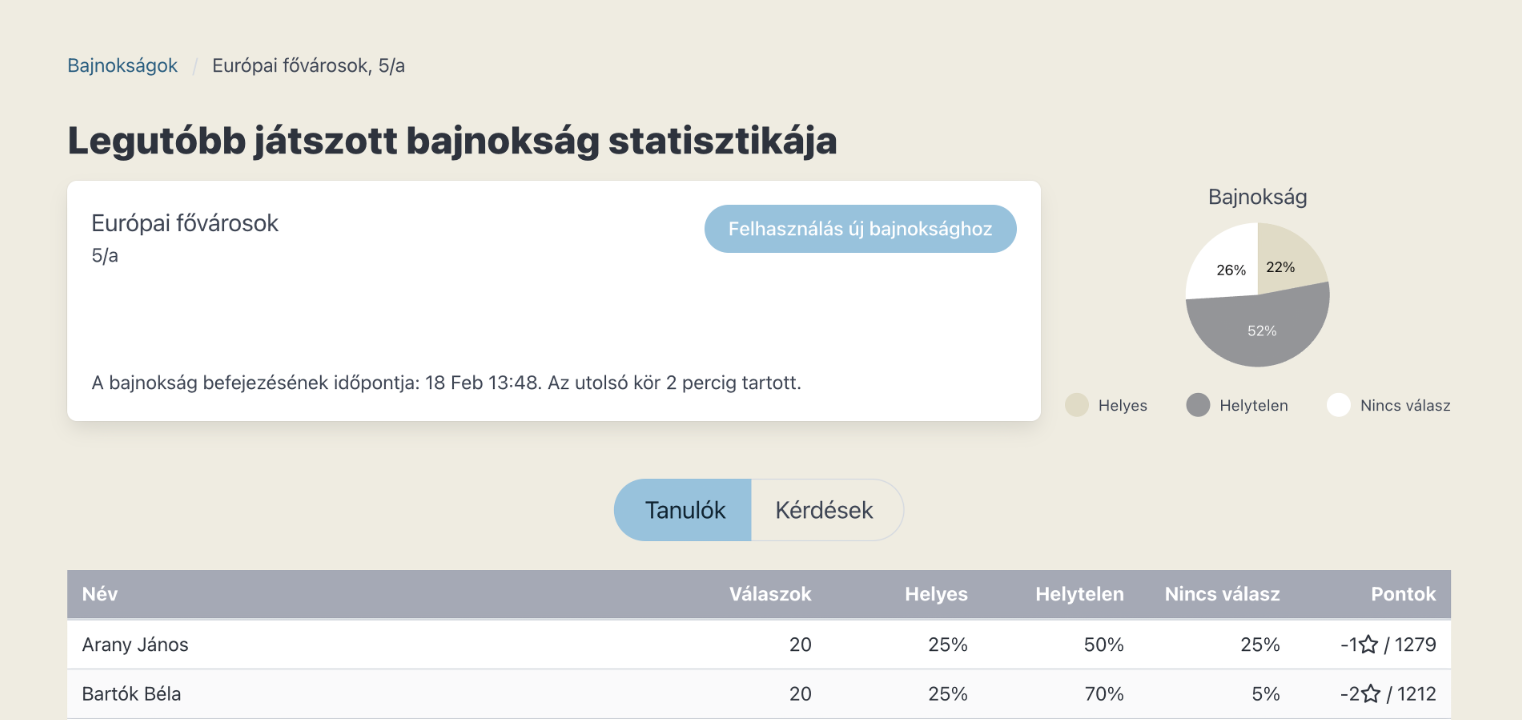Switch to the Kérdések tab
Image resolution: width=1522 pixels, height=720 pixels.
(x=825, y=510)
